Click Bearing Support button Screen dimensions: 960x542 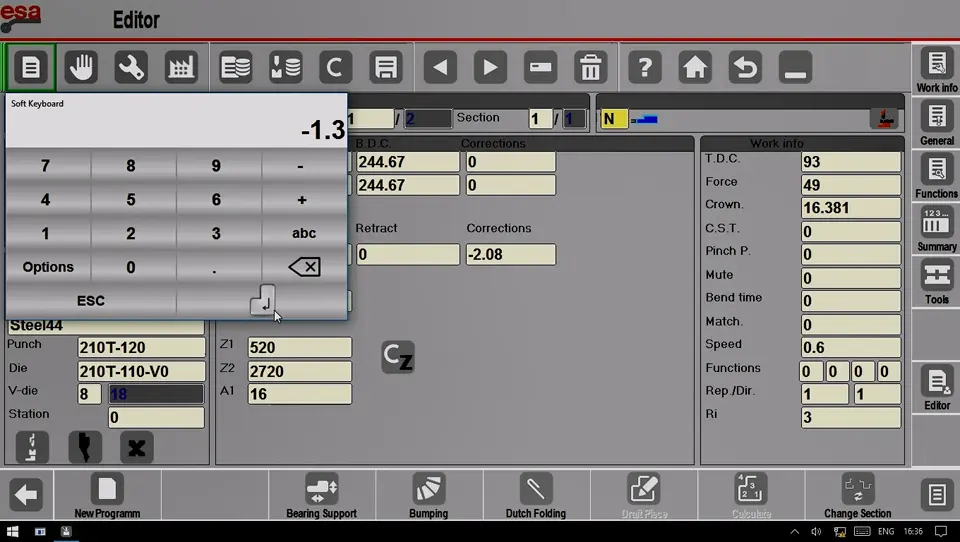point(321,496)
